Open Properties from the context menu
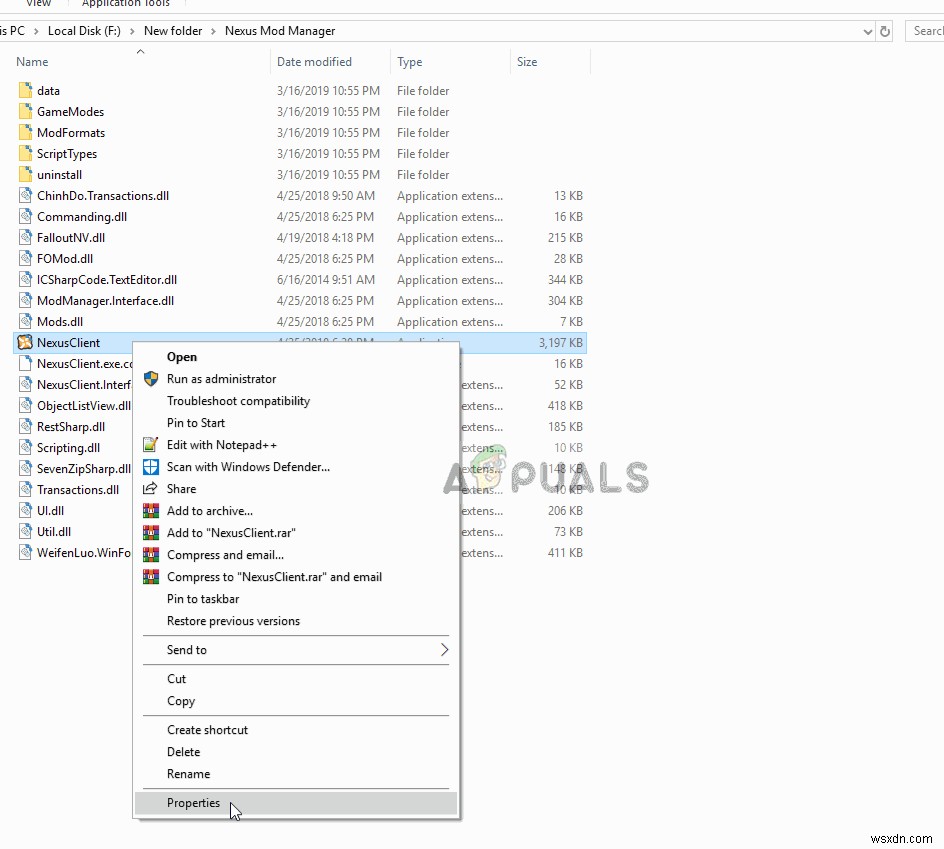944x849 pixels. [x=193, y=802]
